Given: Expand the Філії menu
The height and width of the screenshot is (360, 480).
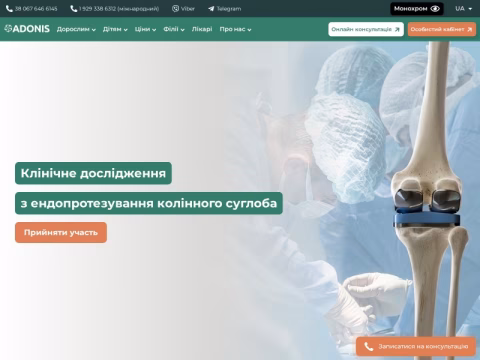Looking at the screenshot, I should point(174,29).
